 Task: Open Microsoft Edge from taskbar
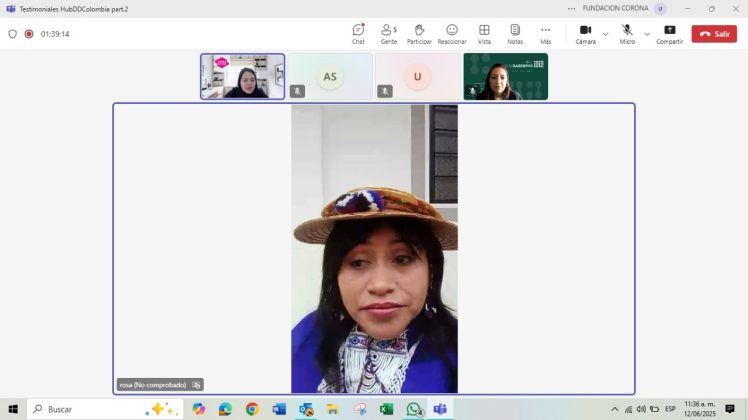coord(225,409)
